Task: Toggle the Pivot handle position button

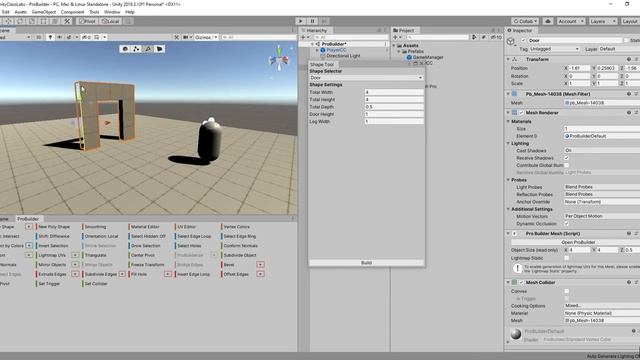Action: [x=87, y=21]
